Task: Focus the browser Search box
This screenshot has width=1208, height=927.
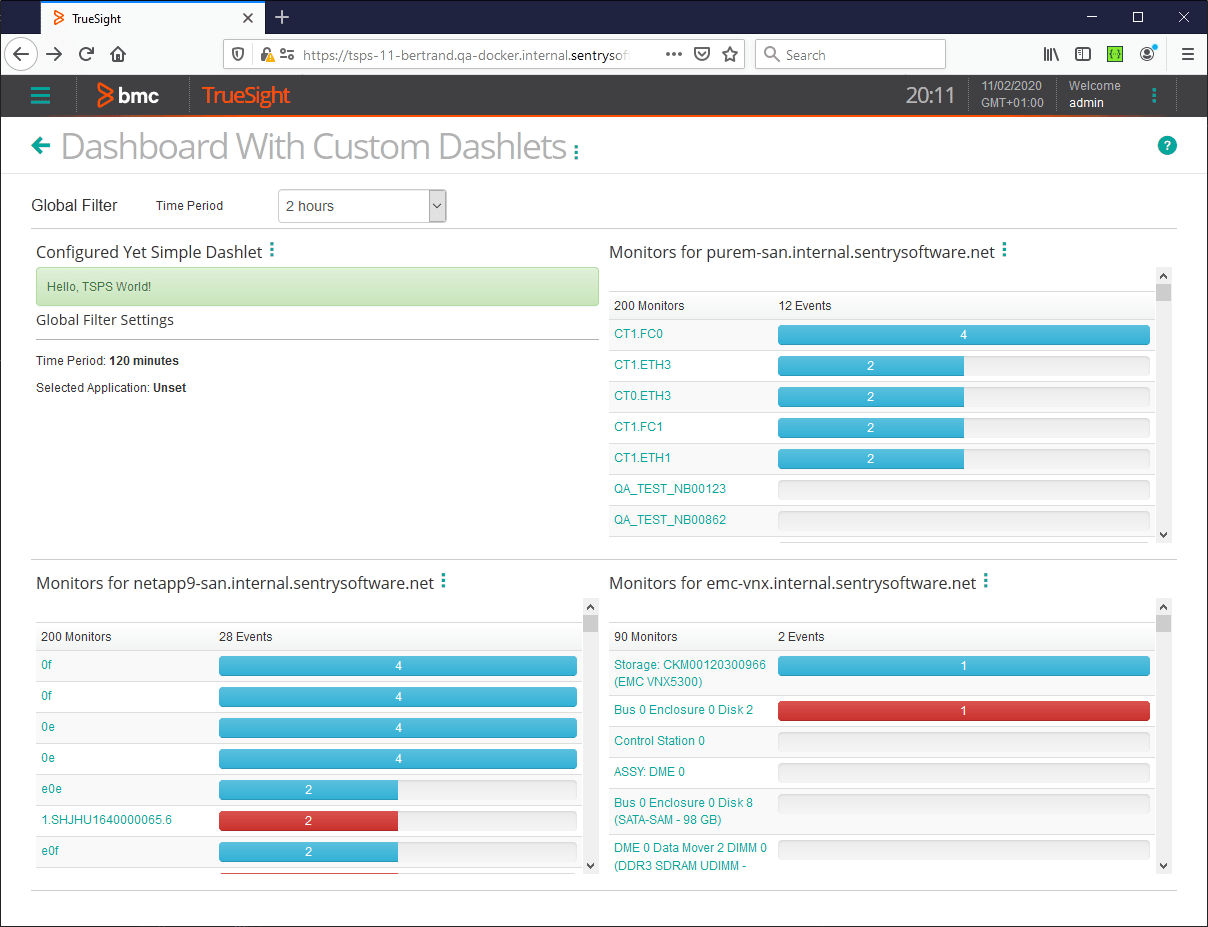Action: pyautogui.click(x=850, y=55)
